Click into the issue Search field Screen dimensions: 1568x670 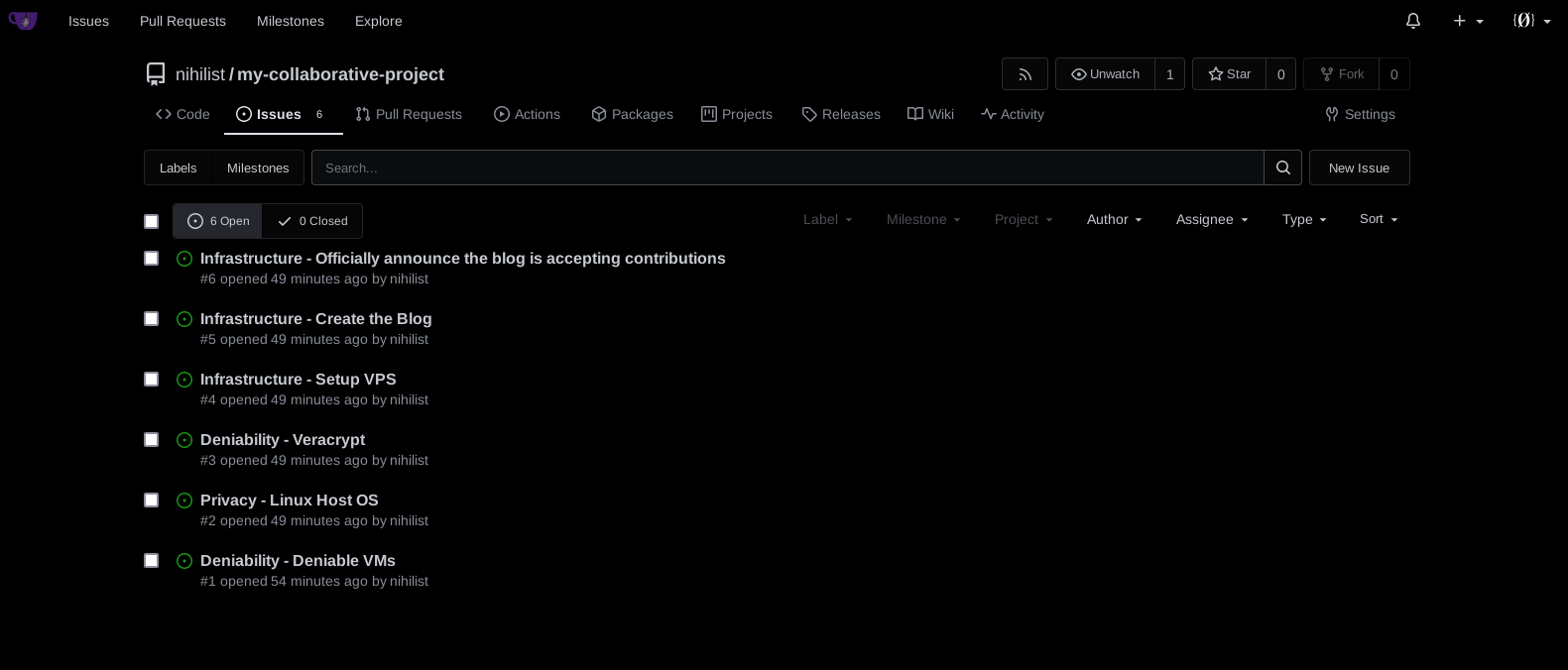tap(786, 167)
